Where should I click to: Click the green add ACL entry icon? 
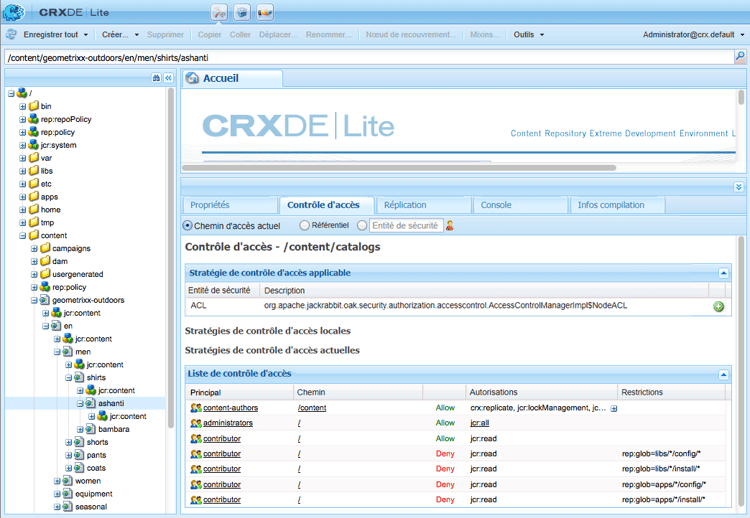coord(718,307)
